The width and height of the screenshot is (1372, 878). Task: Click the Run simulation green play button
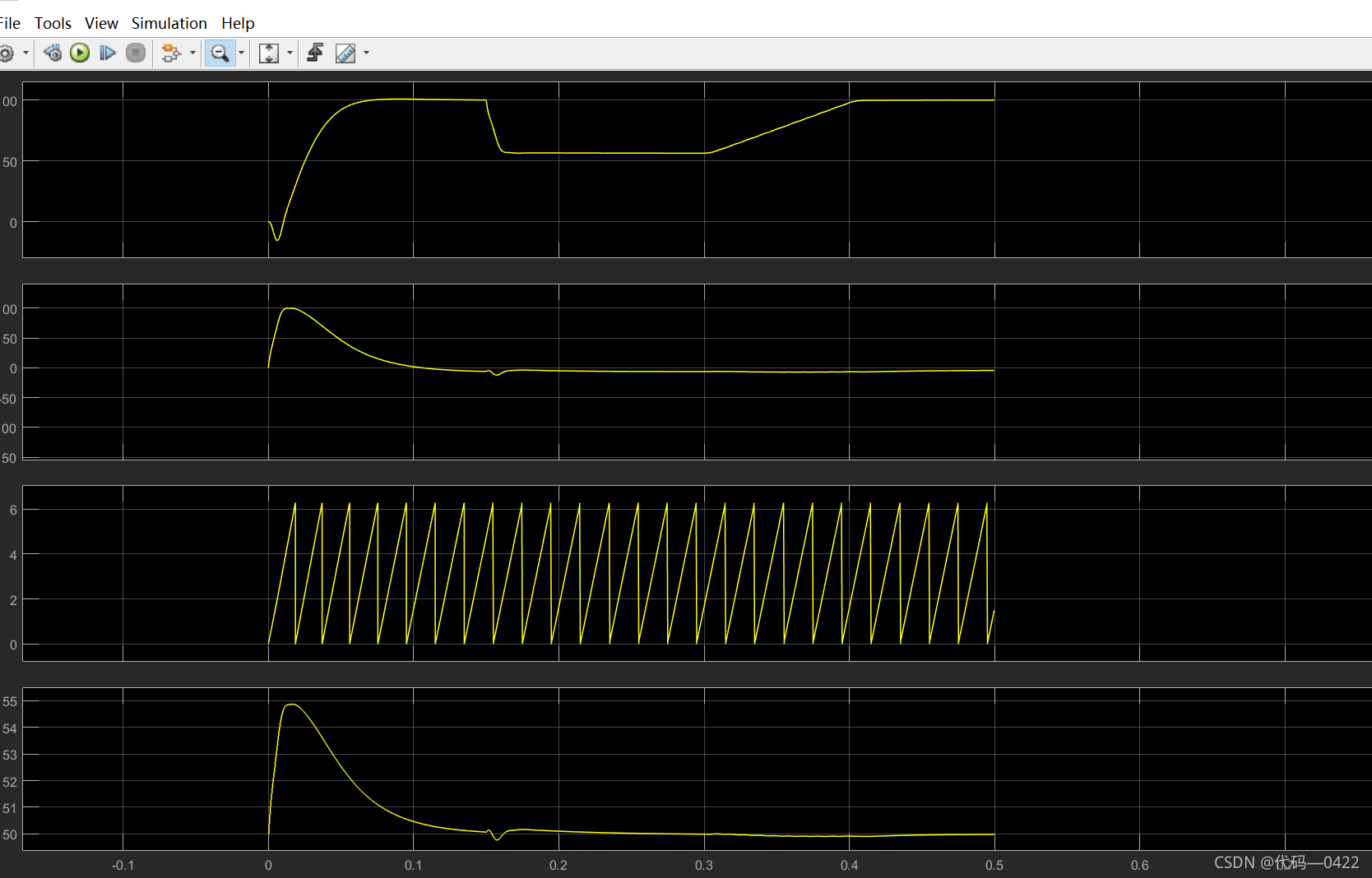click(x=80, y=53)
